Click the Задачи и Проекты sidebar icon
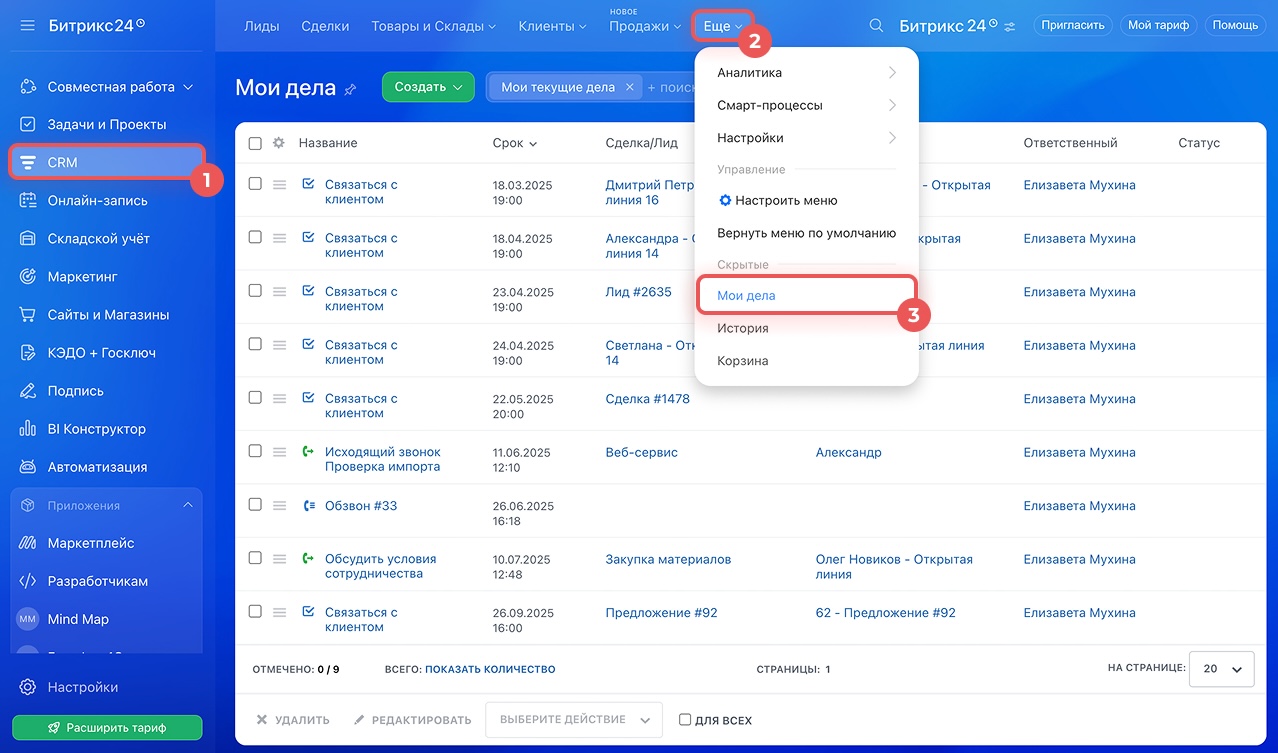1278x753 pixels. click(x=28, y=125)
